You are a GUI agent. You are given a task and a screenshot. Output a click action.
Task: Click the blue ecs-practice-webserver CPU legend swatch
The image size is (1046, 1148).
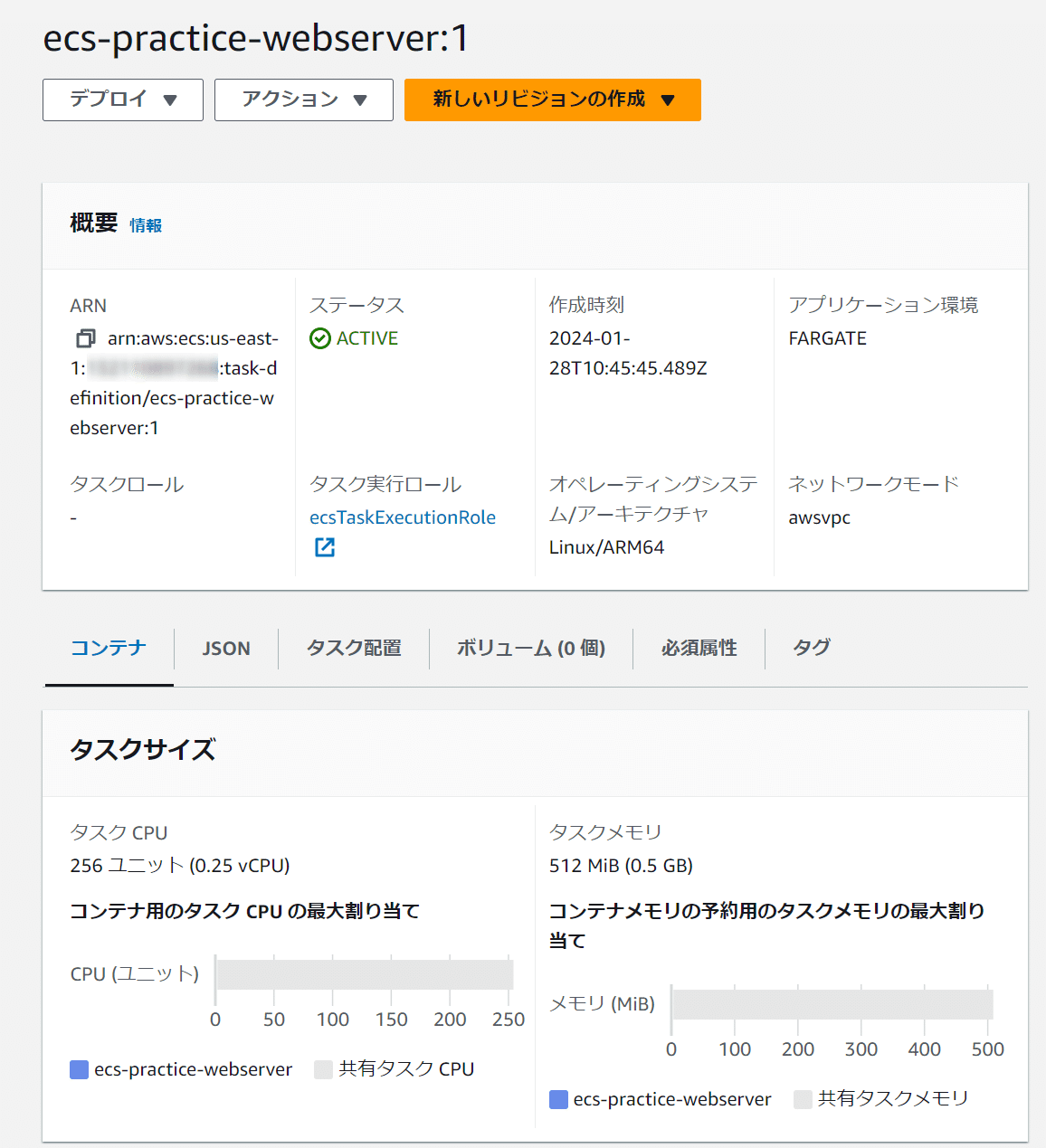80,1070
